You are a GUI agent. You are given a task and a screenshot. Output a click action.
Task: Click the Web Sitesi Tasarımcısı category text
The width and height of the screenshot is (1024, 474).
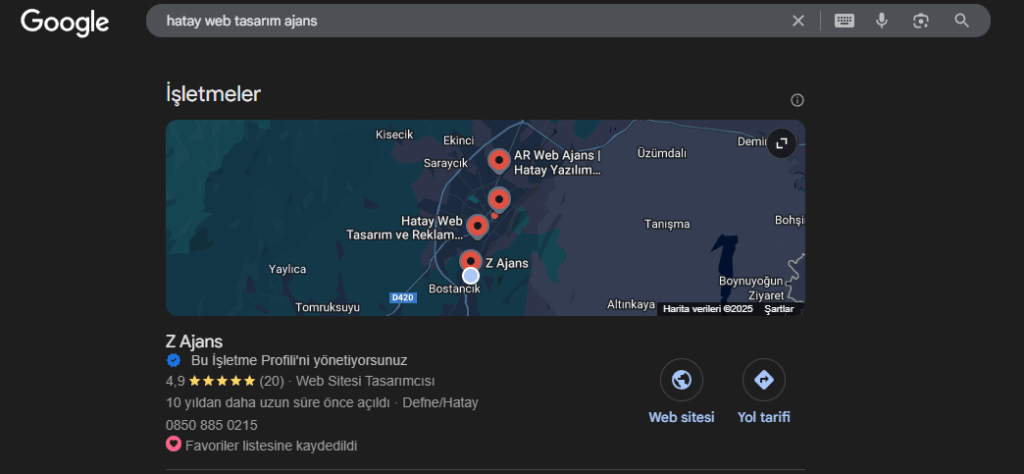[365, 381]
